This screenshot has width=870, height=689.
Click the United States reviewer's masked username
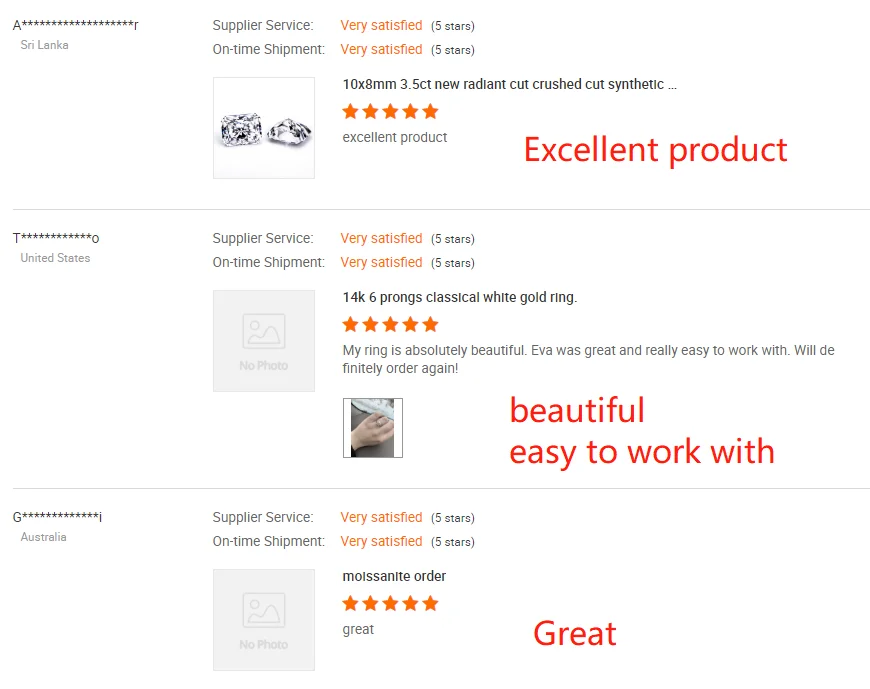tap(56, 238)
